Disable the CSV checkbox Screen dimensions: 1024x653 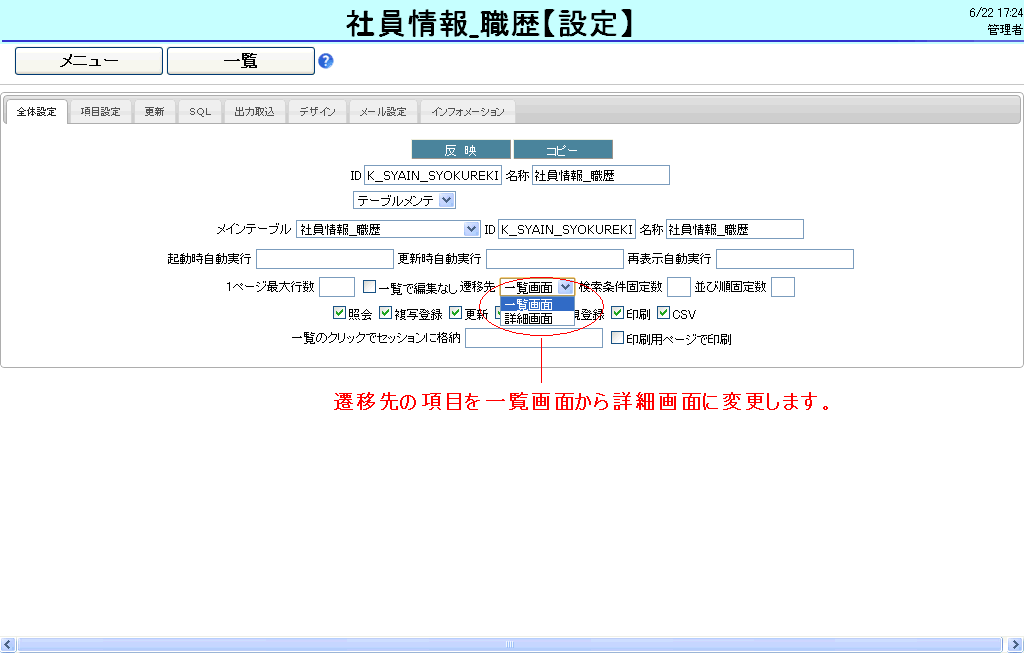click(x=663, y=314)
